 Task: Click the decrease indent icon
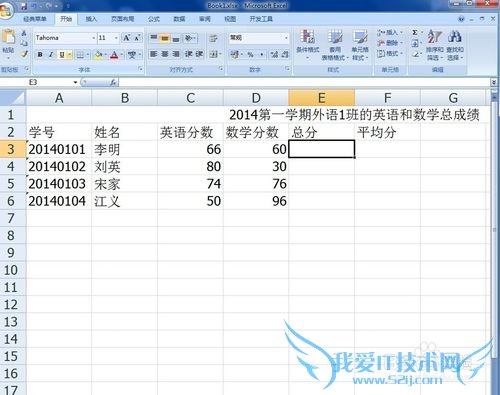click(188, 54)
